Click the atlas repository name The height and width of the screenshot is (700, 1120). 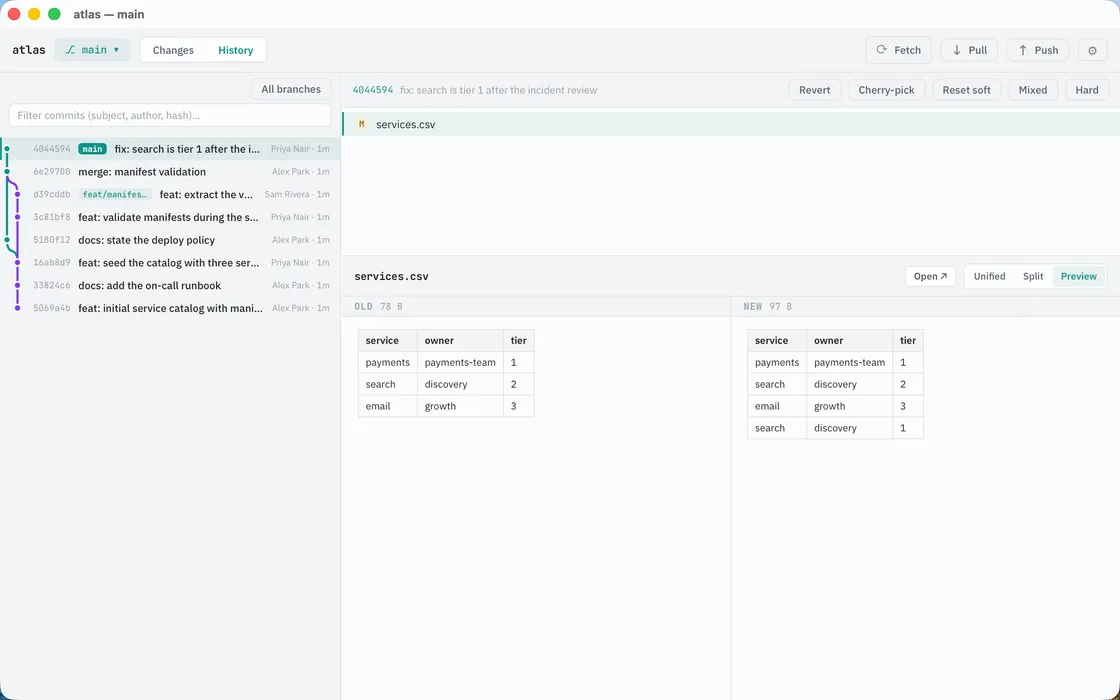pos(29,50)
